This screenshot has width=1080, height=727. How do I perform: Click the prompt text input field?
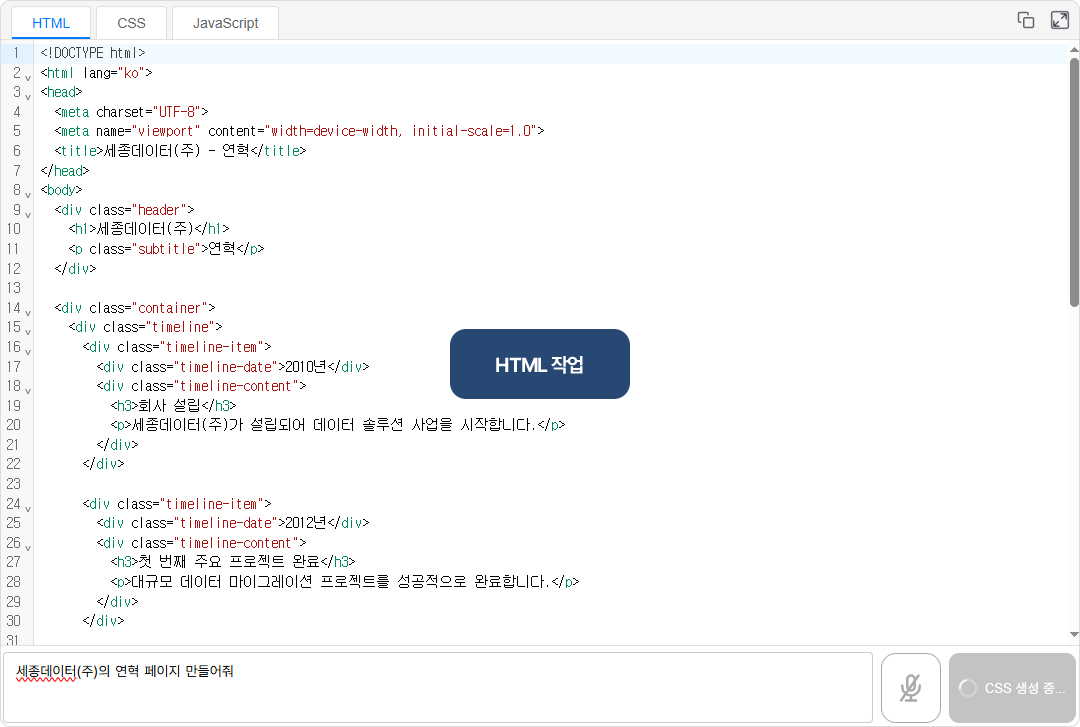click(437, 688)
